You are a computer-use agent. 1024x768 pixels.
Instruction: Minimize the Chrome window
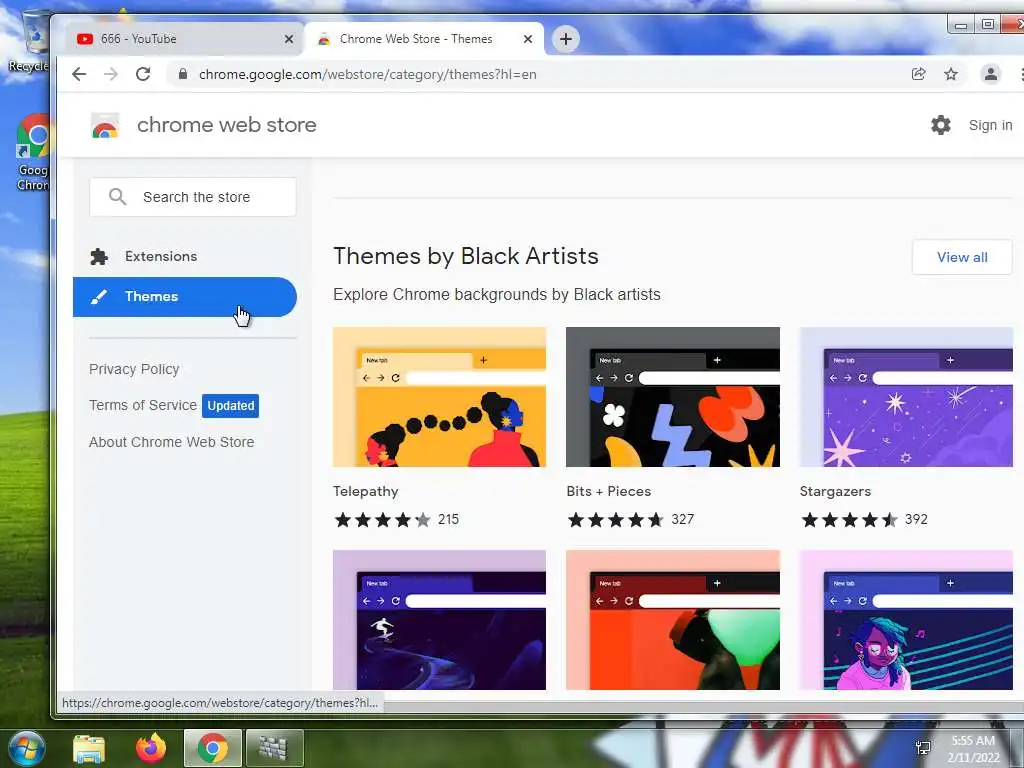pyautogui.click(x=961, y=25)
